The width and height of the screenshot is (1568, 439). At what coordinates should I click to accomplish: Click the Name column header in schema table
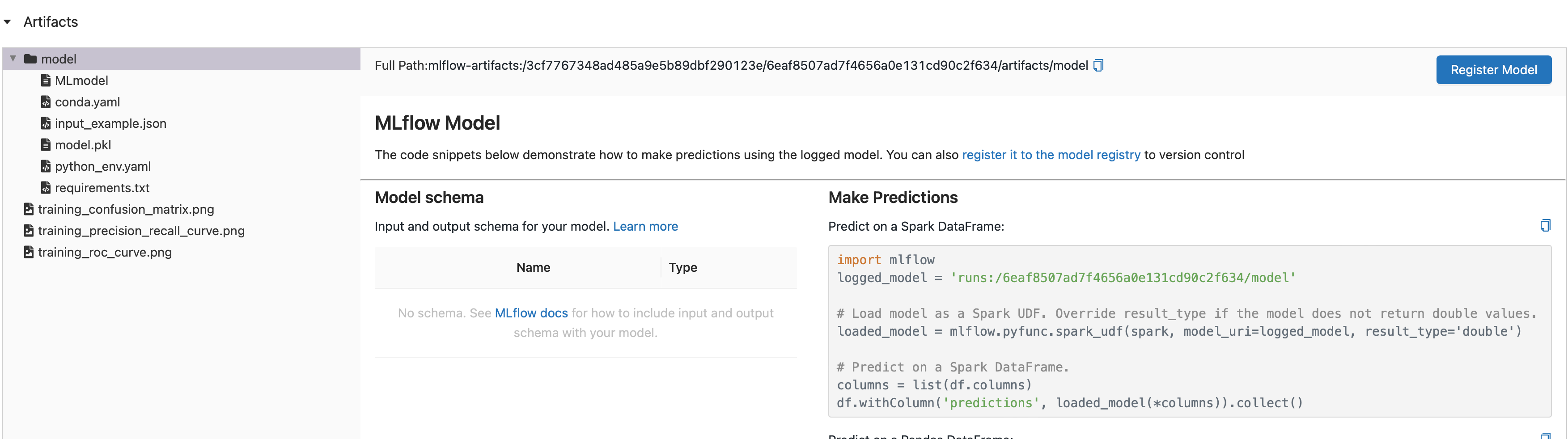[x=533, y=267]
